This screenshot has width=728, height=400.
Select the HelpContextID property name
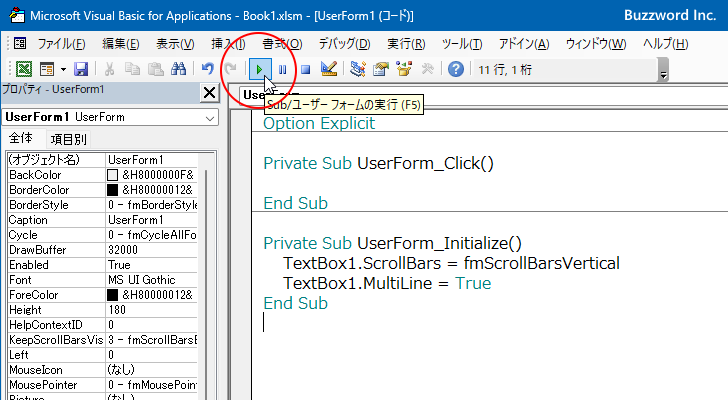[x=46, y=325]
